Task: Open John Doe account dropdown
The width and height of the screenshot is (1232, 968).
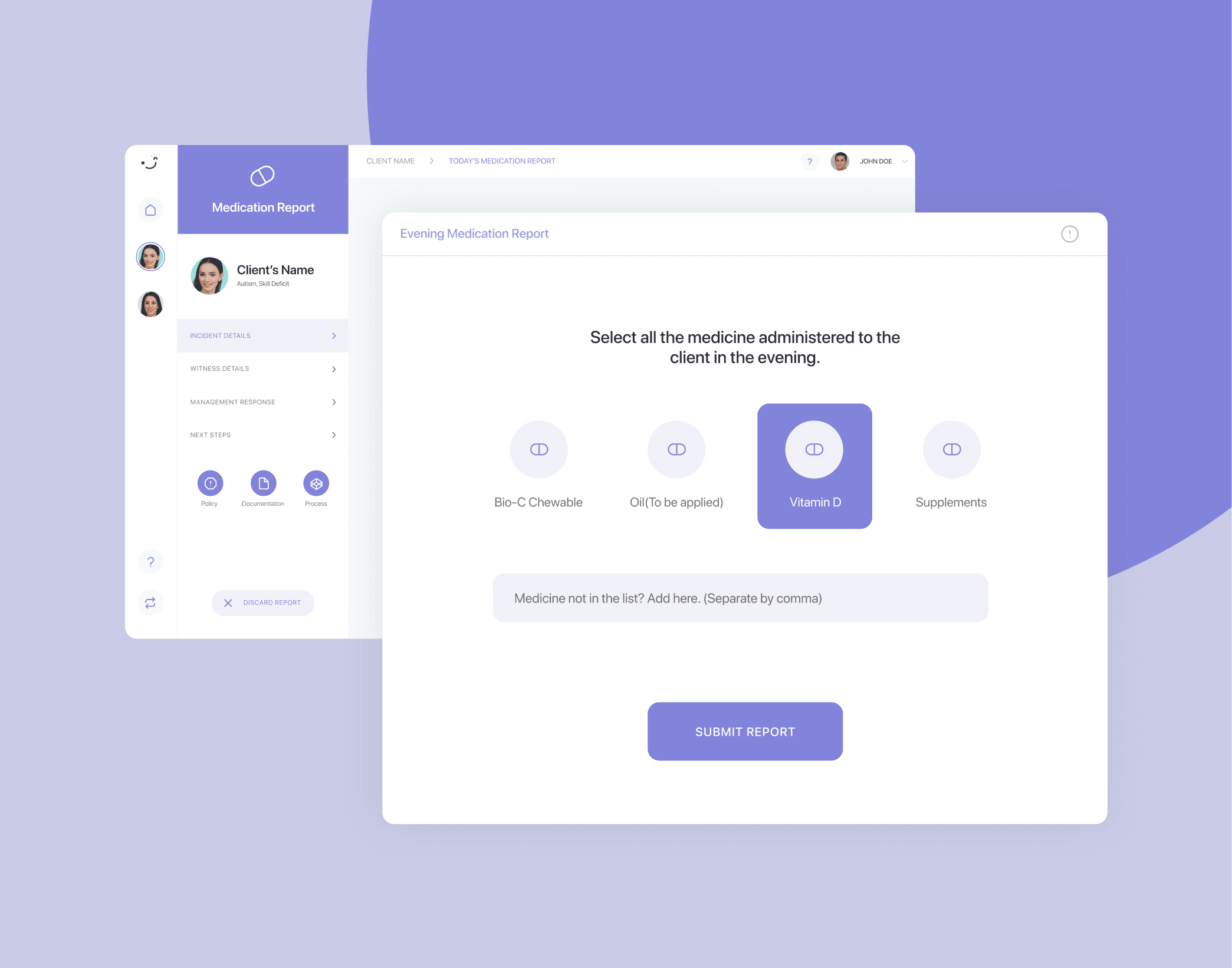Action: [904, 161]
